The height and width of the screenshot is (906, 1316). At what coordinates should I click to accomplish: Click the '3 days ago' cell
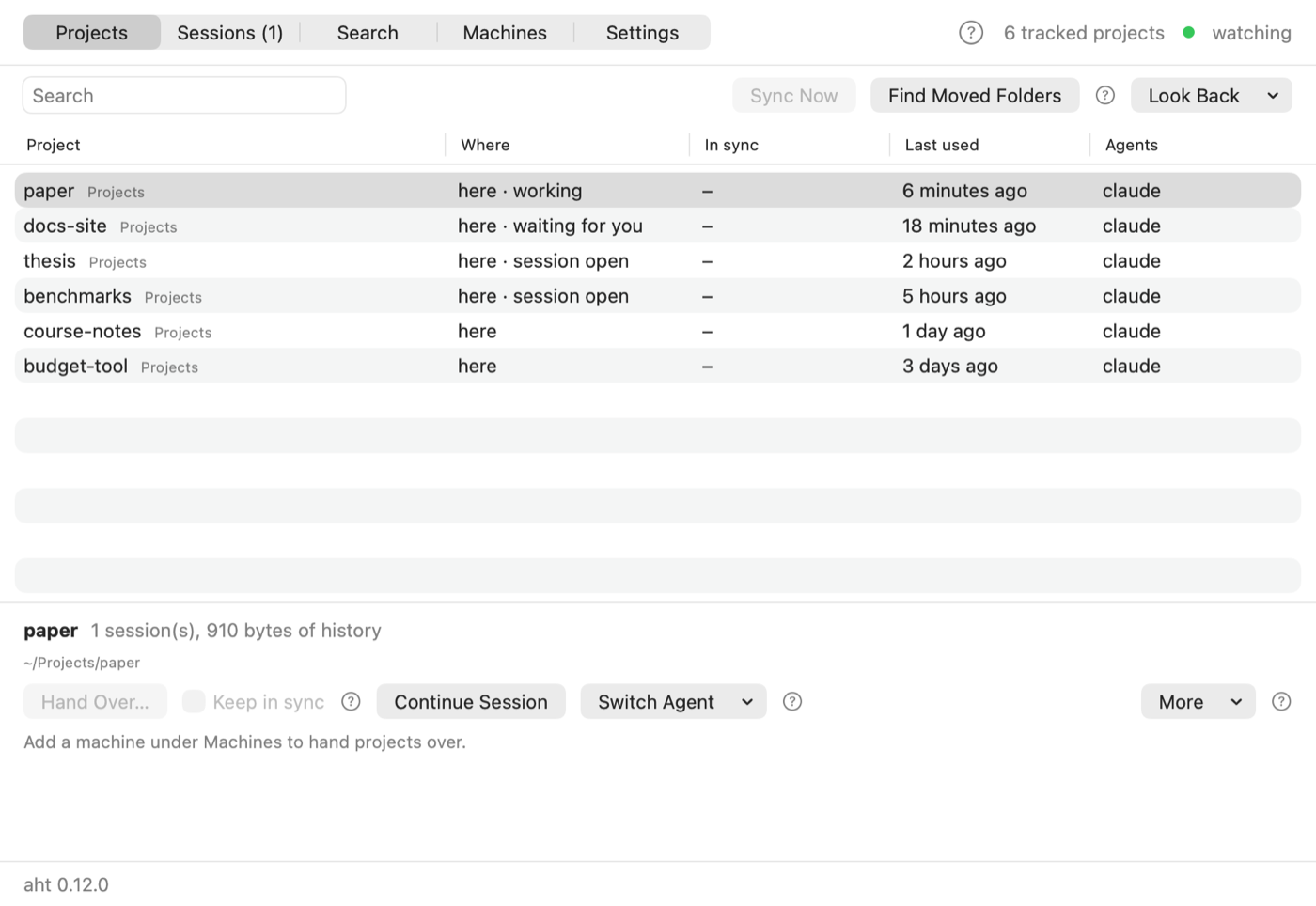point(950,366)
